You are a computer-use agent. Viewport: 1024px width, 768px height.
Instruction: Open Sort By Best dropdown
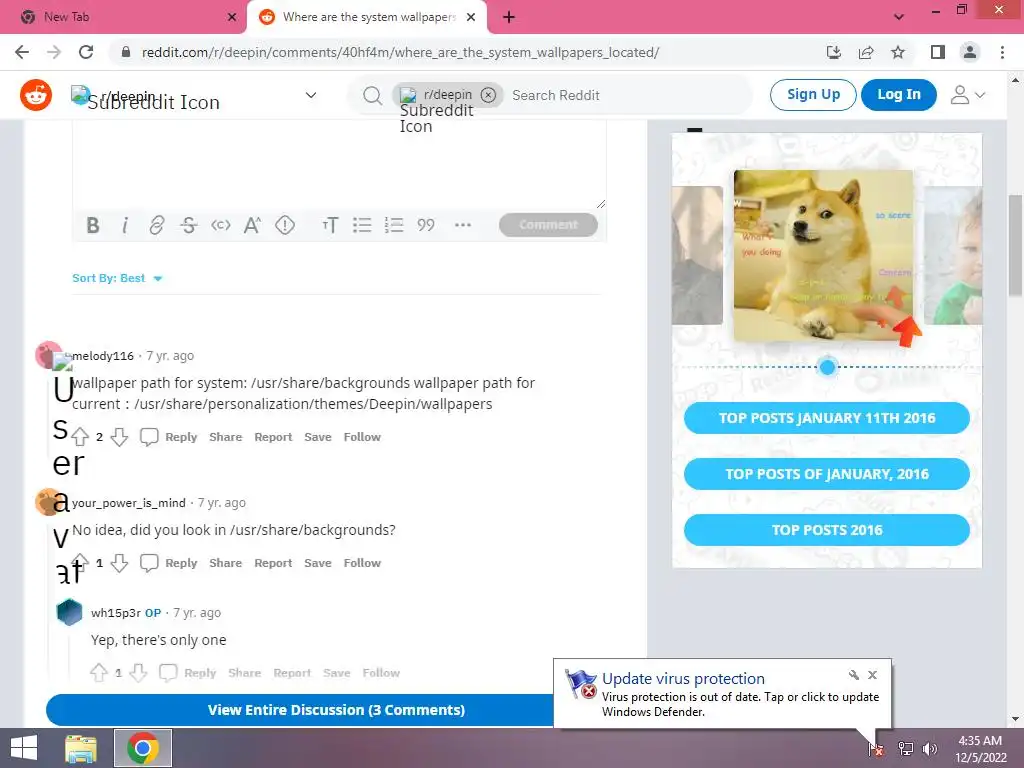pos(118,278)
